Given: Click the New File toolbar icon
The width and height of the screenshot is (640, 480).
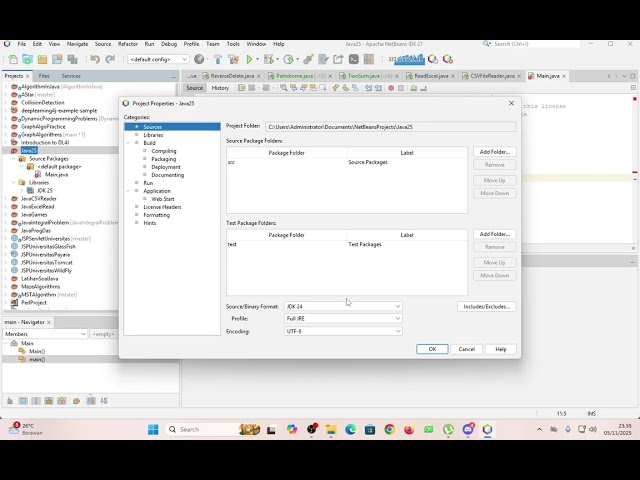Looking at the screenshot, I should click(13, 60).
